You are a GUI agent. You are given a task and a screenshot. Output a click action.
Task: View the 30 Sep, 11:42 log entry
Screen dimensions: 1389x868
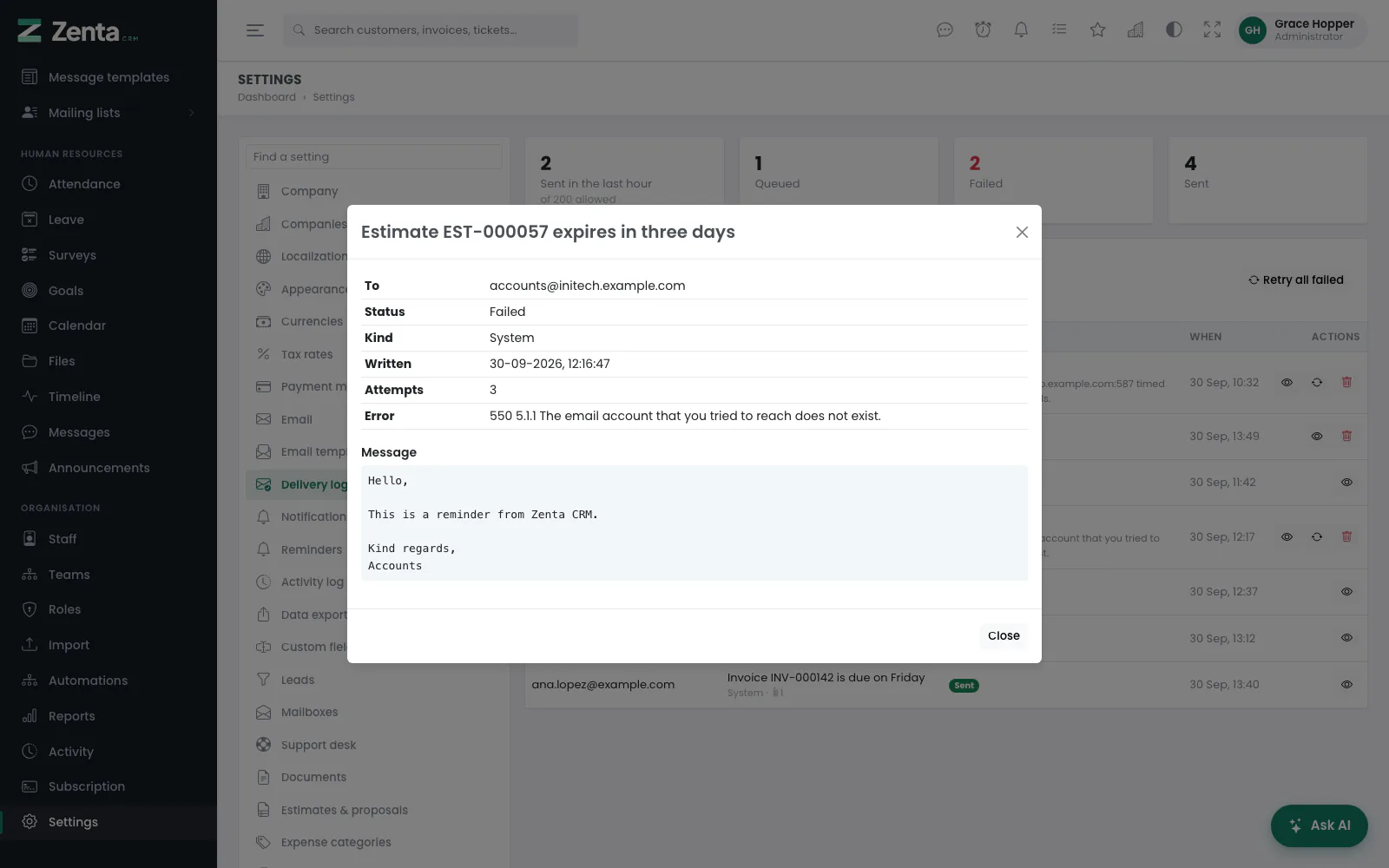pyautogui.click(x=1346, y=483)
